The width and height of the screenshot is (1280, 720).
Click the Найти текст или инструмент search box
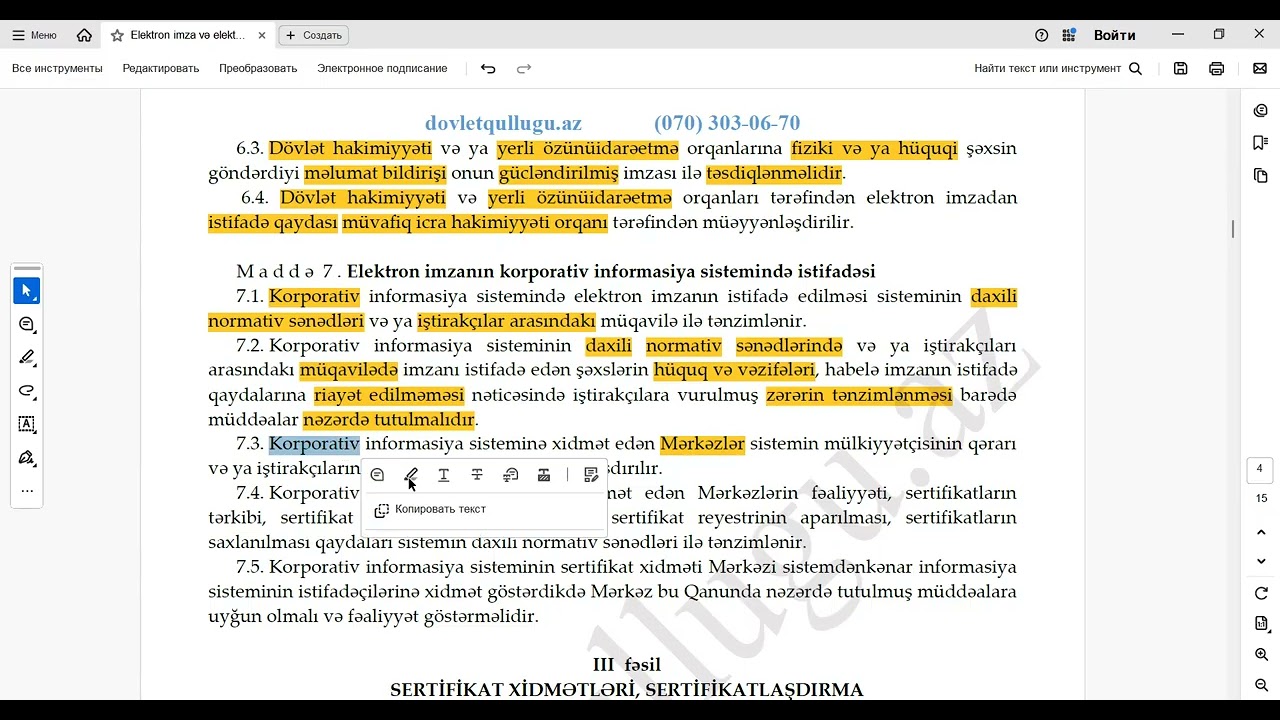pos(1058,69)
